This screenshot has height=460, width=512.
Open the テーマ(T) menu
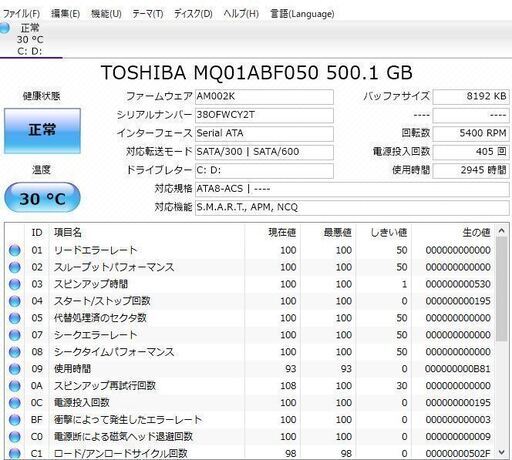coord(148,14)
